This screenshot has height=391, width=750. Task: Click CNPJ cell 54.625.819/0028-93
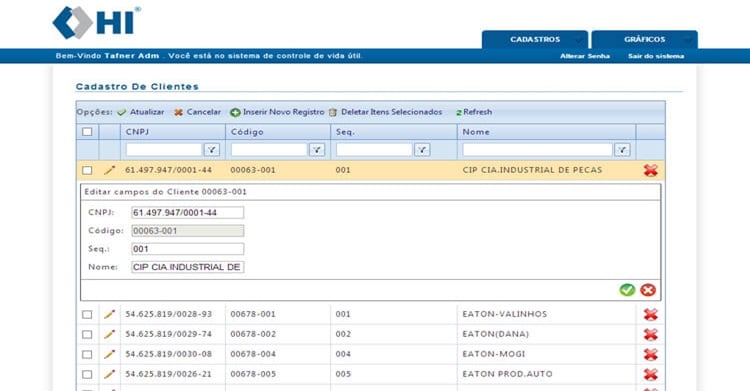[168, 314]
